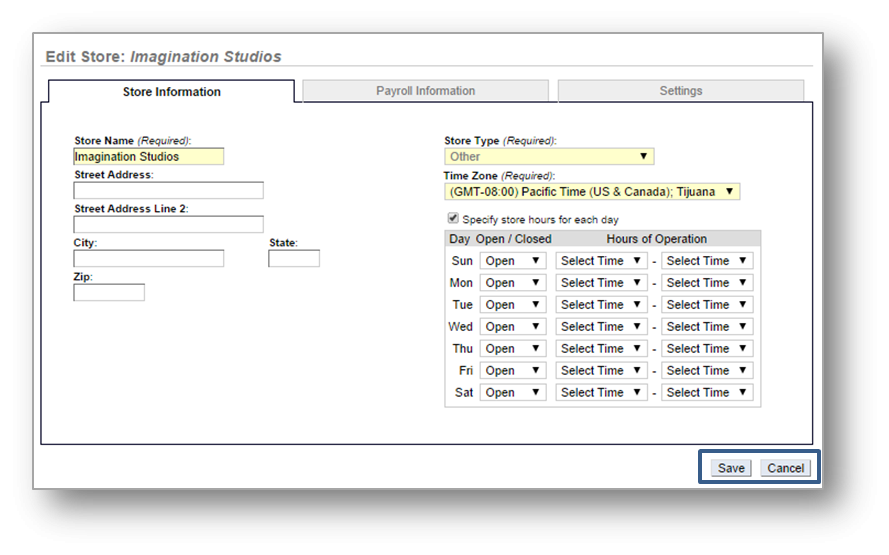Image resolution: width=889 pixels, height=555 pixels.
Task: Open the Payroll Information tab
Action: pos(425,91)
